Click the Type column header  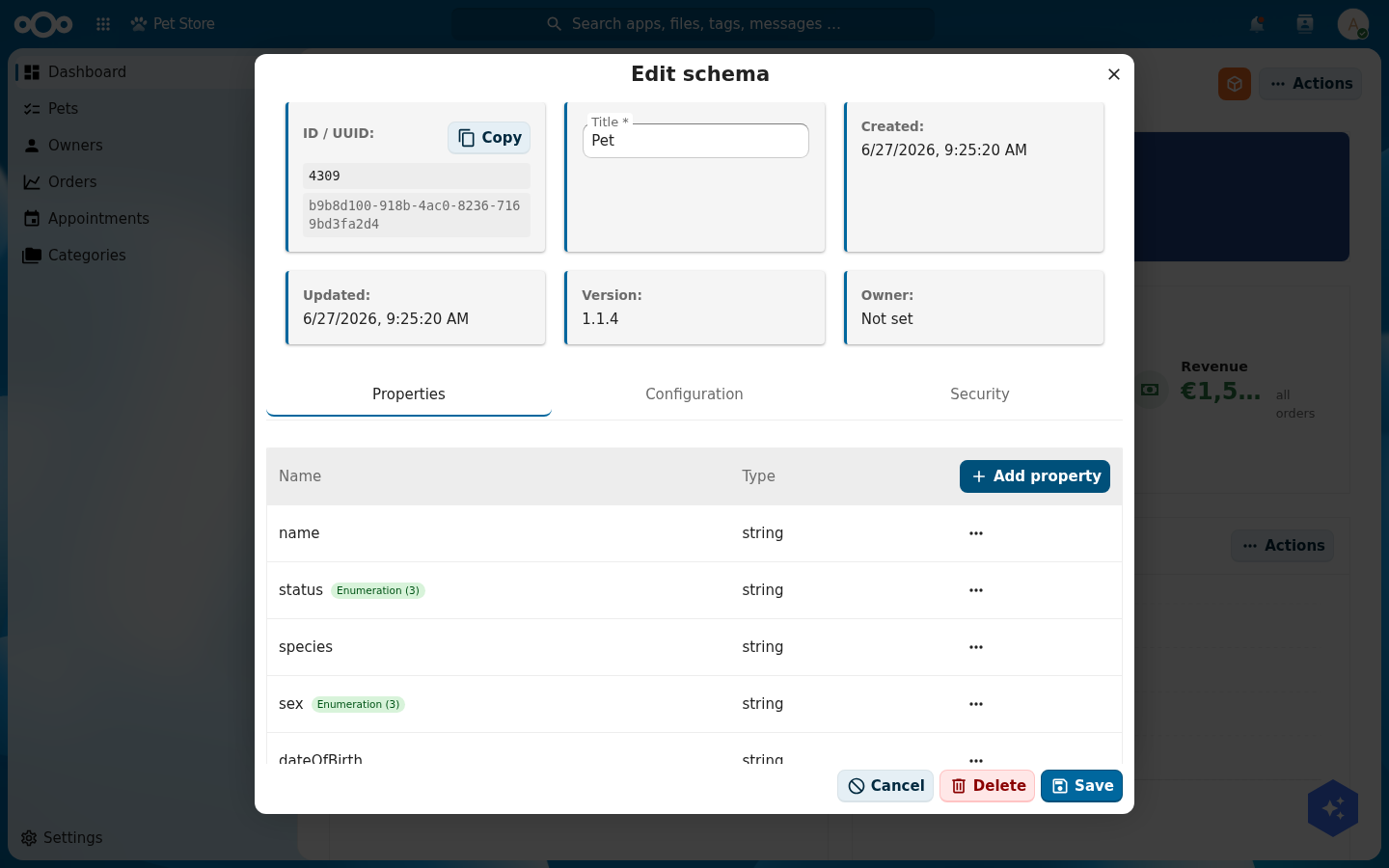pos(758,476)
